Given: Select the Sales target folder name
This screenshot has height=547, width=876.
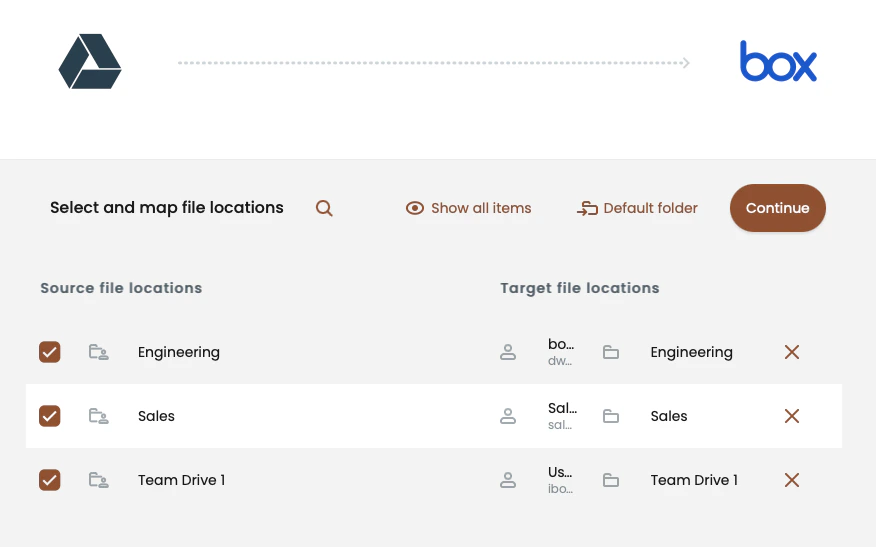Looking at the screenshot, I should pyautogui.click(x=668, y=416).
